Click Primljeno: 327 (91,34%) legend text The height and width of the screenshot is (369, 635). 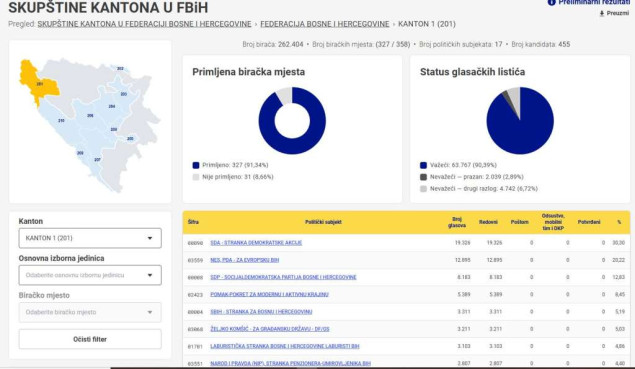click(x=235, y=165)
